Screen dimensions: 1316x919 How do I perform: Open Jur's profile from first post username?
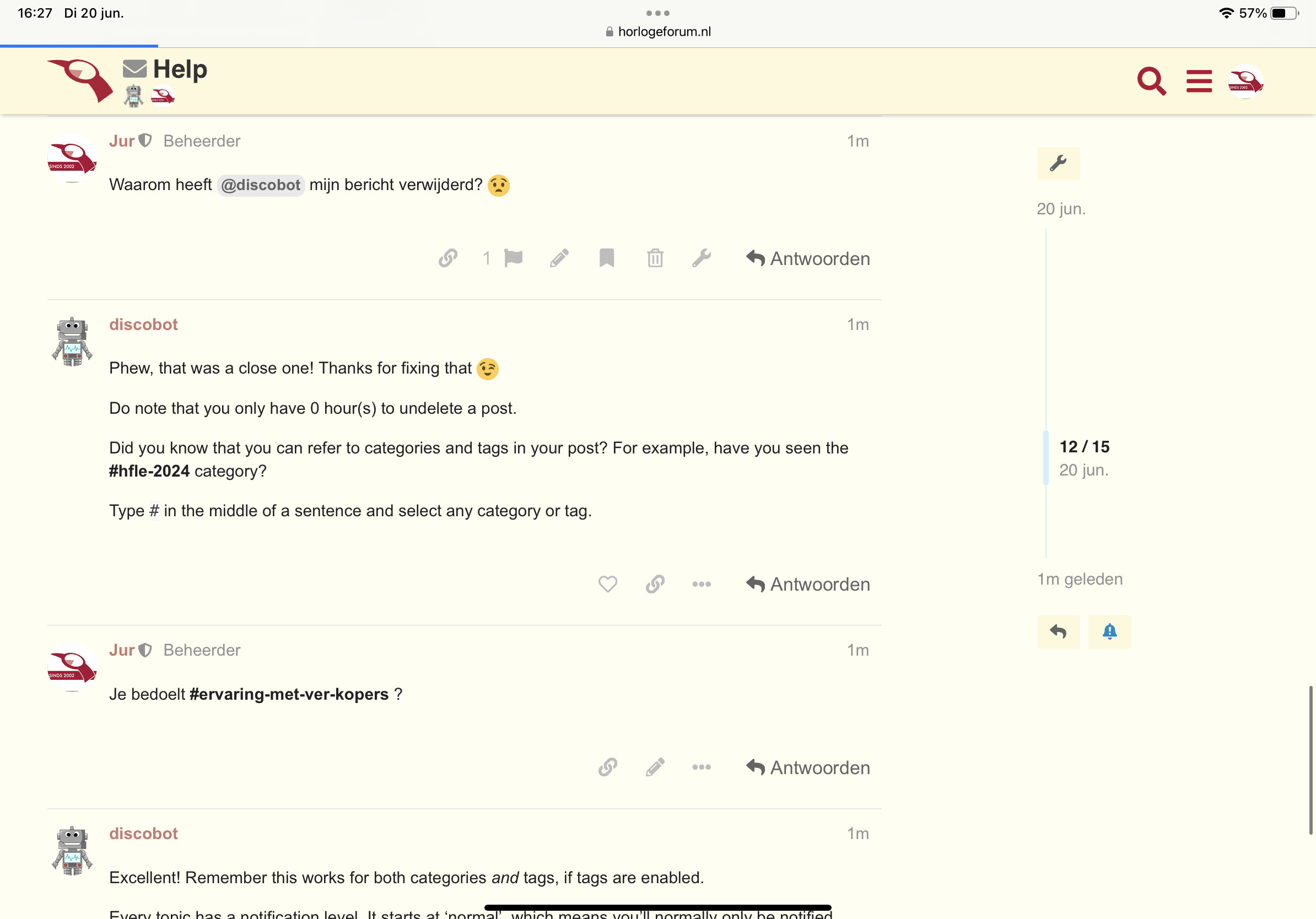121,141
